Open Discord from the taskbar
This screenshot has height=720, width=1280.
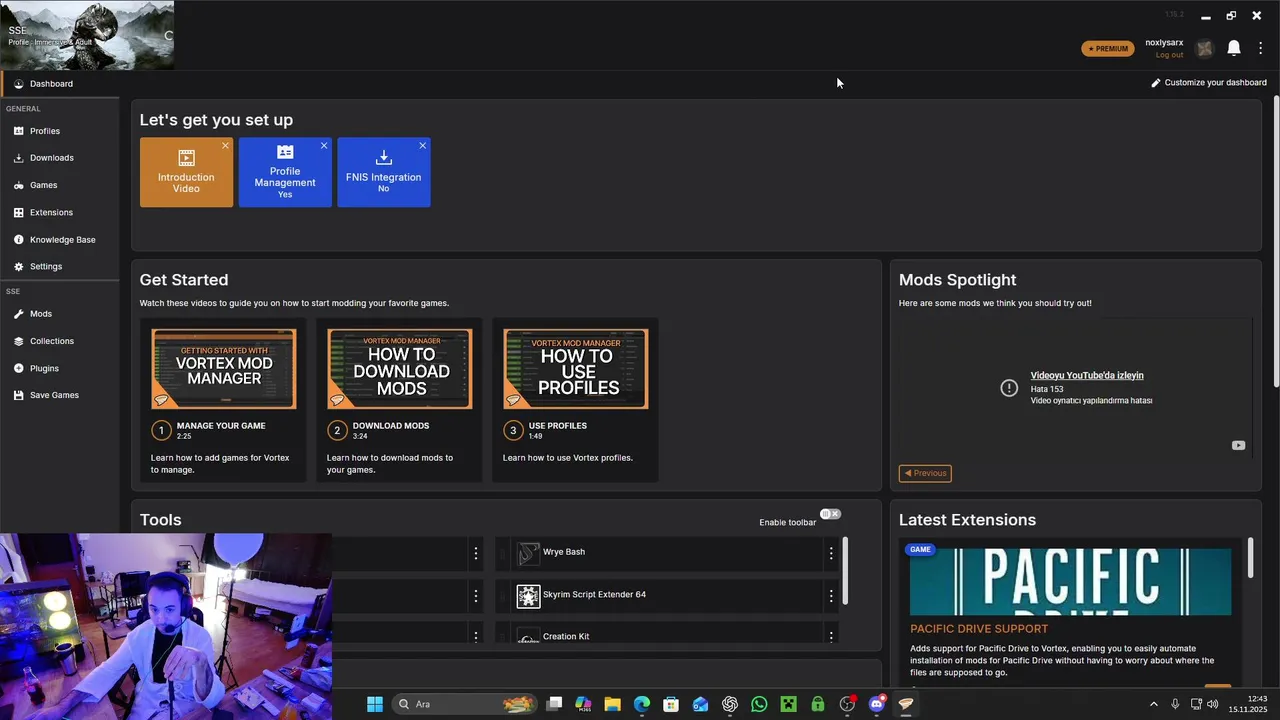877,704
